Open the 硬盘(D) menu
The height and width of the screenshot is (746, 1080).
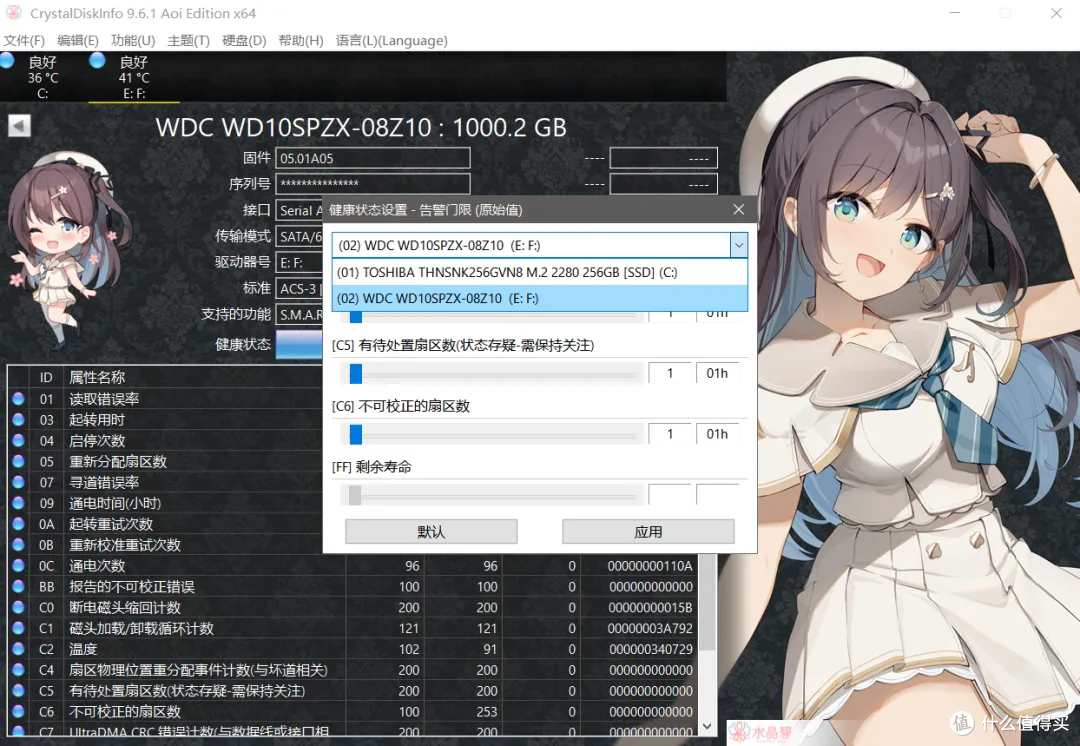[244, 41]
